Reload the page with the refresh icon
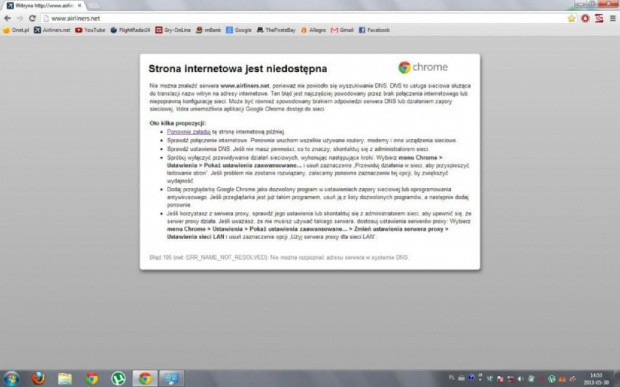 click(32, 18)
